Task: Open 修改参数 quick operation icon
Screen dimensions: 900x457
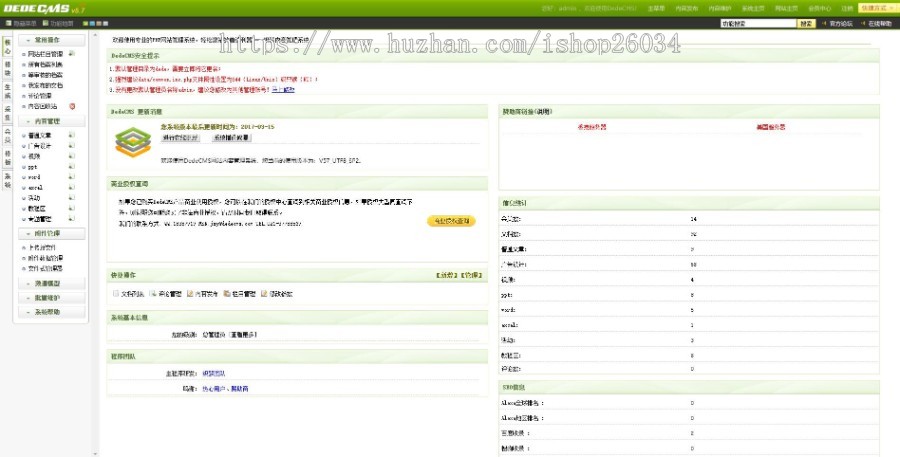Action: pos(264,294)
